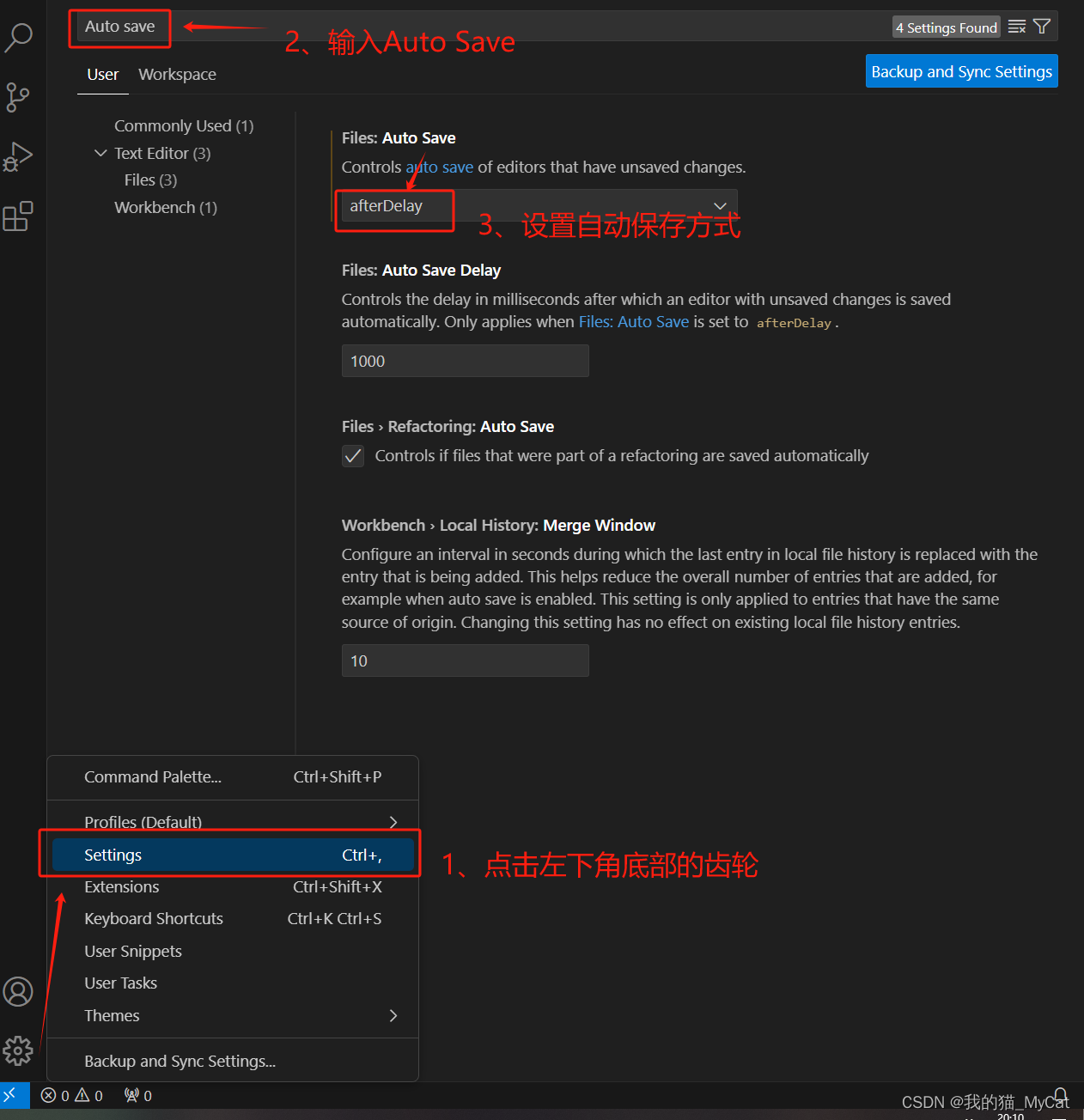Collapse the Text Editor tree item

100,153
